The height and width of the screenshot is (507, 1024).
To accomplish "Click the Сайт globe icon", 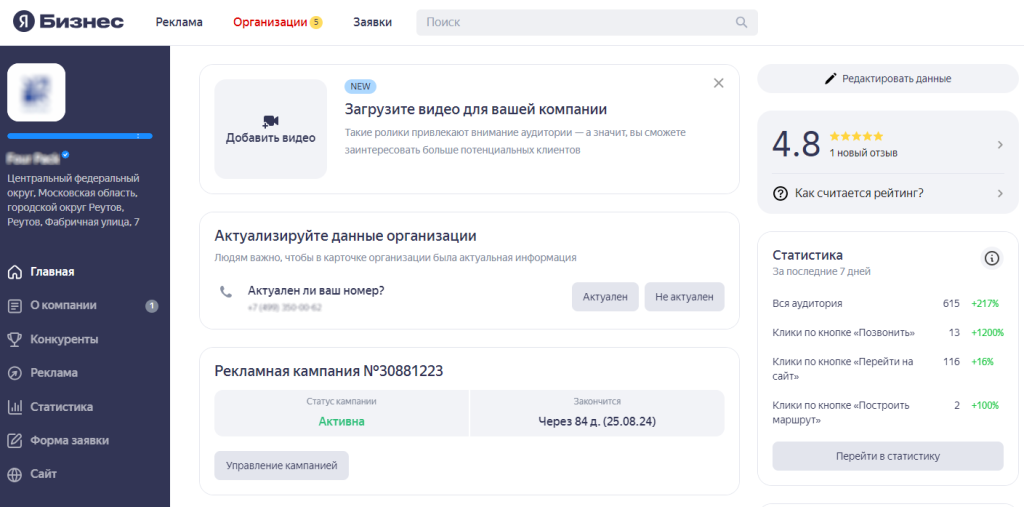I will (x=14, y=474).
